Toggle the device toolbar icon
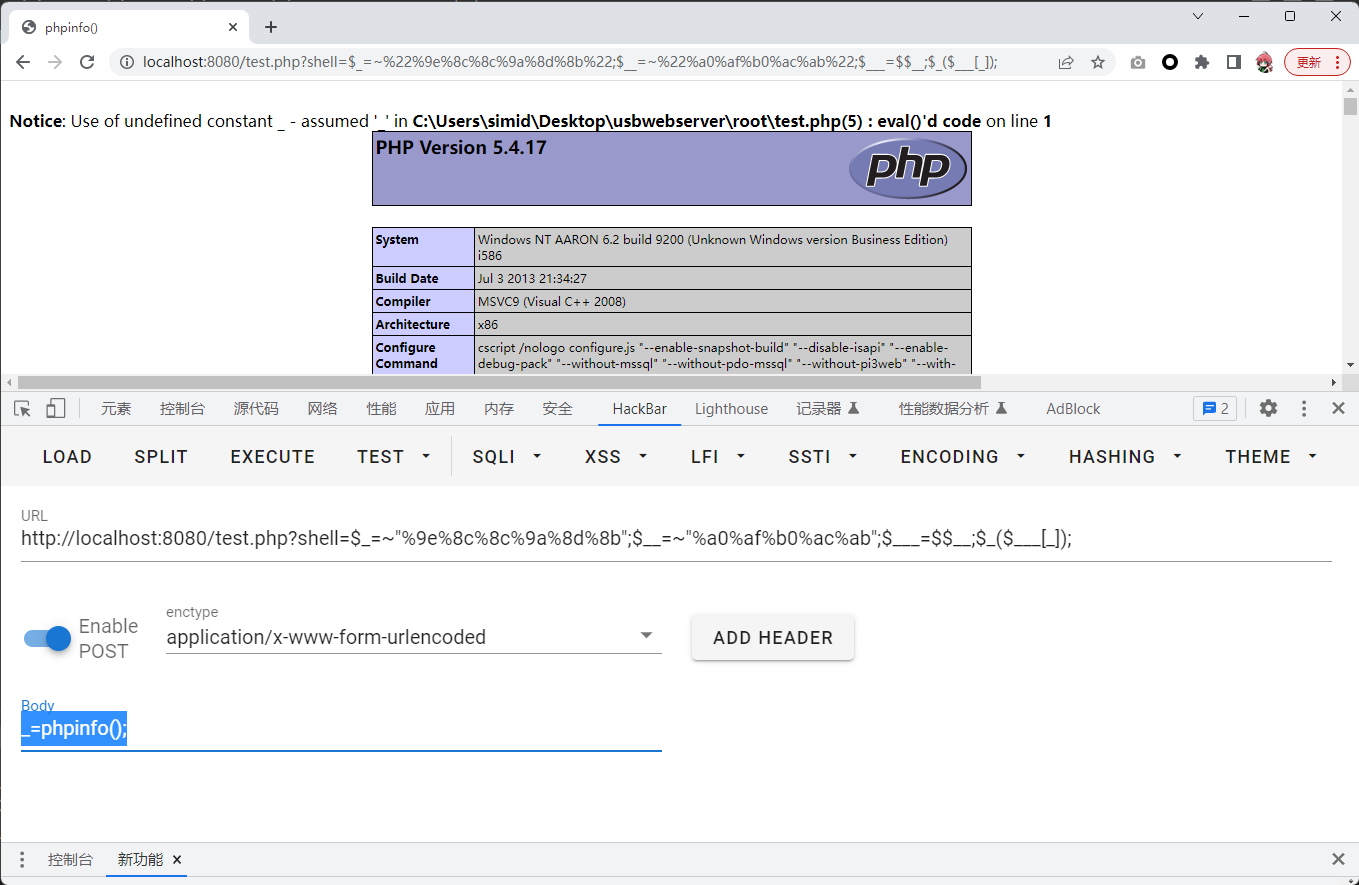The width and height of the screenshot is (1359, 885). pos(56,408)
